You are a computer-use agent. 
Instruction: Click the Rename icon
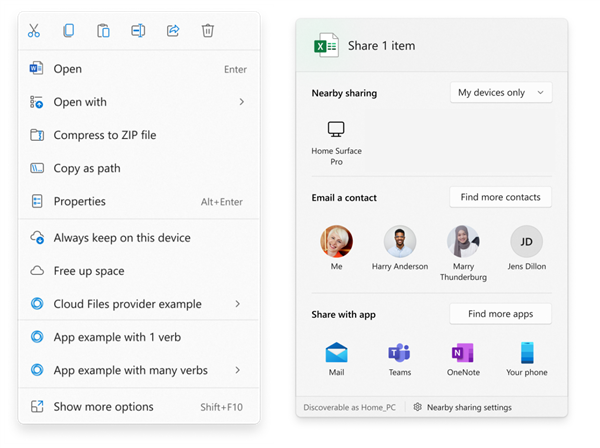138,30
